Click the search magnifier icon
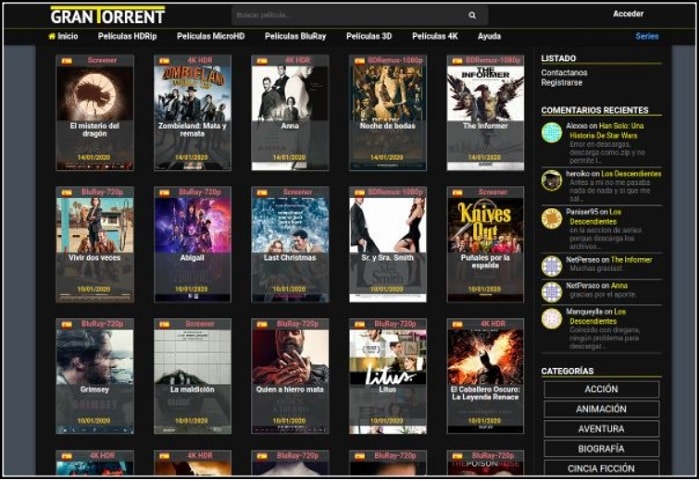 pyautogui.click(x=472, y=15)
